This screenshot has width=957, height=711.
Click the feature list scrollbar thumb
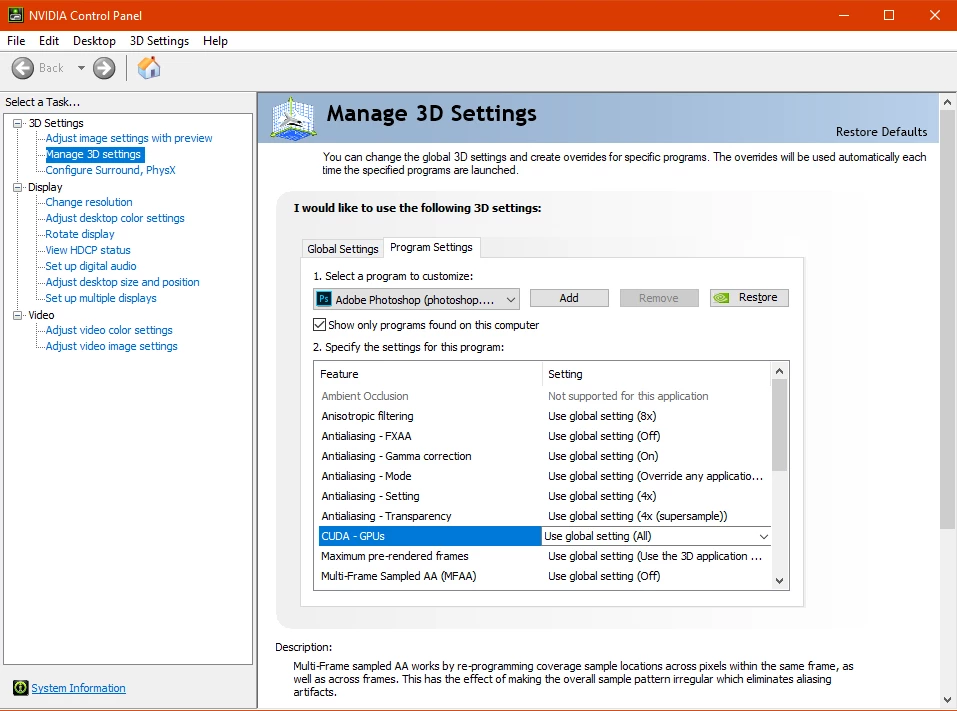779,425
